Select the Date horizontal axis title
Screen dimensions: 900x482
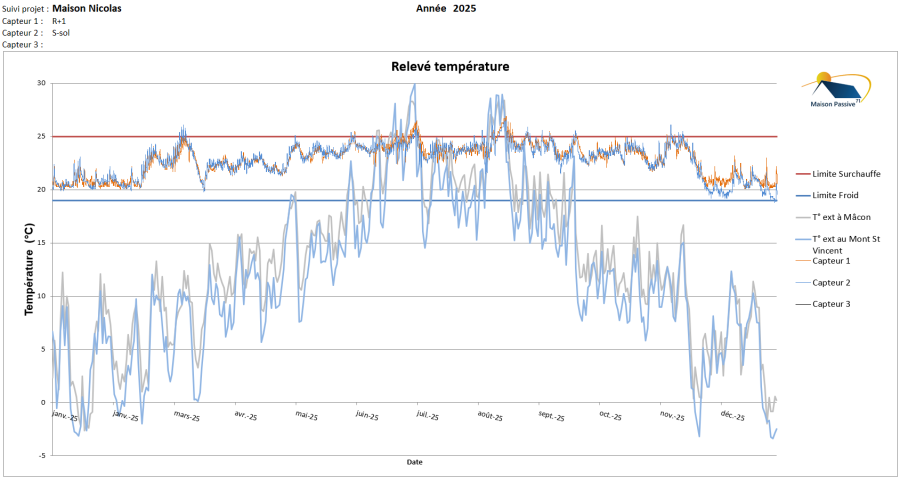pos(414,462)
